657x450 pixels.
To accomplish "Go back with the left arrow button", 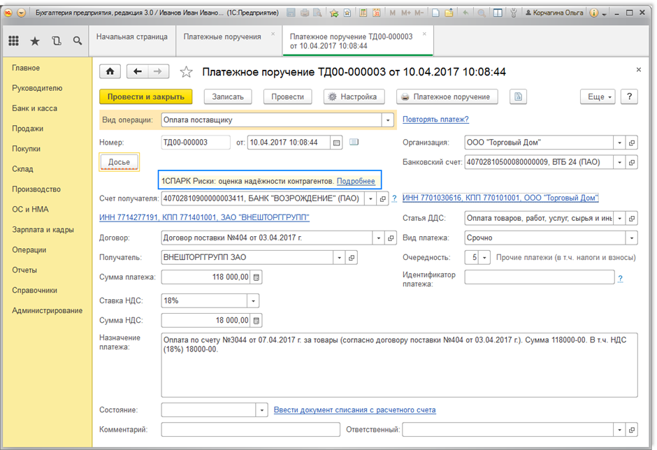I will 137,72.
